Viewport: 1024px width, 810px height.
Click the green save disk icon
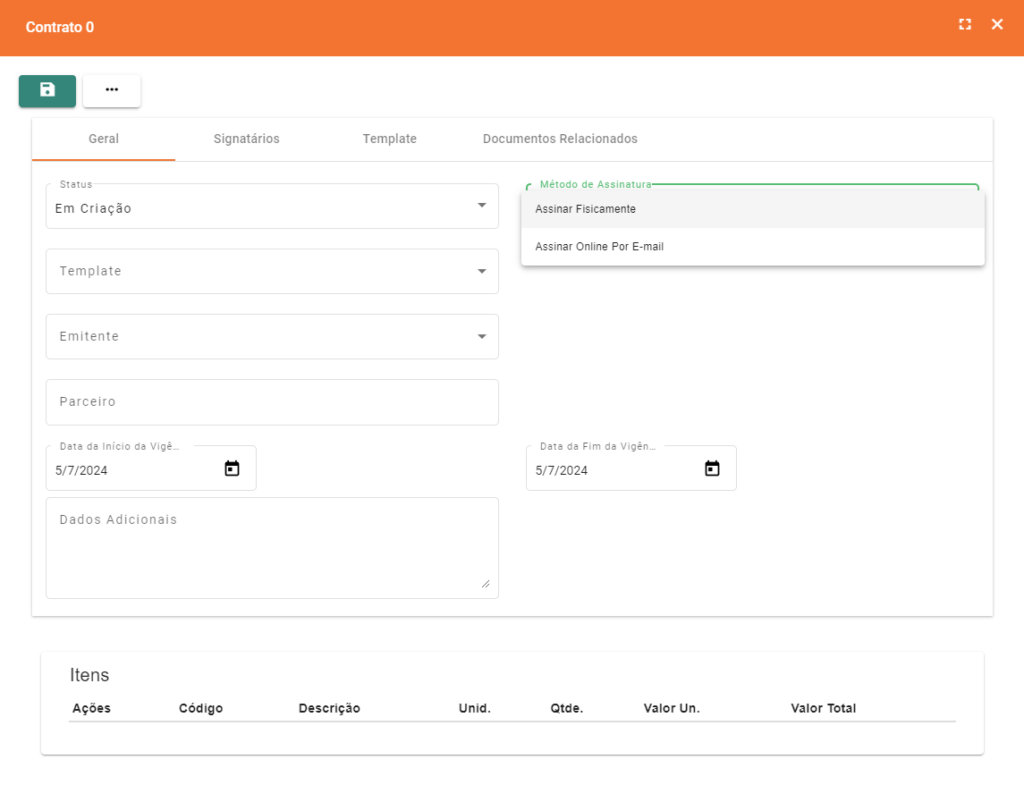pos(47,90)
